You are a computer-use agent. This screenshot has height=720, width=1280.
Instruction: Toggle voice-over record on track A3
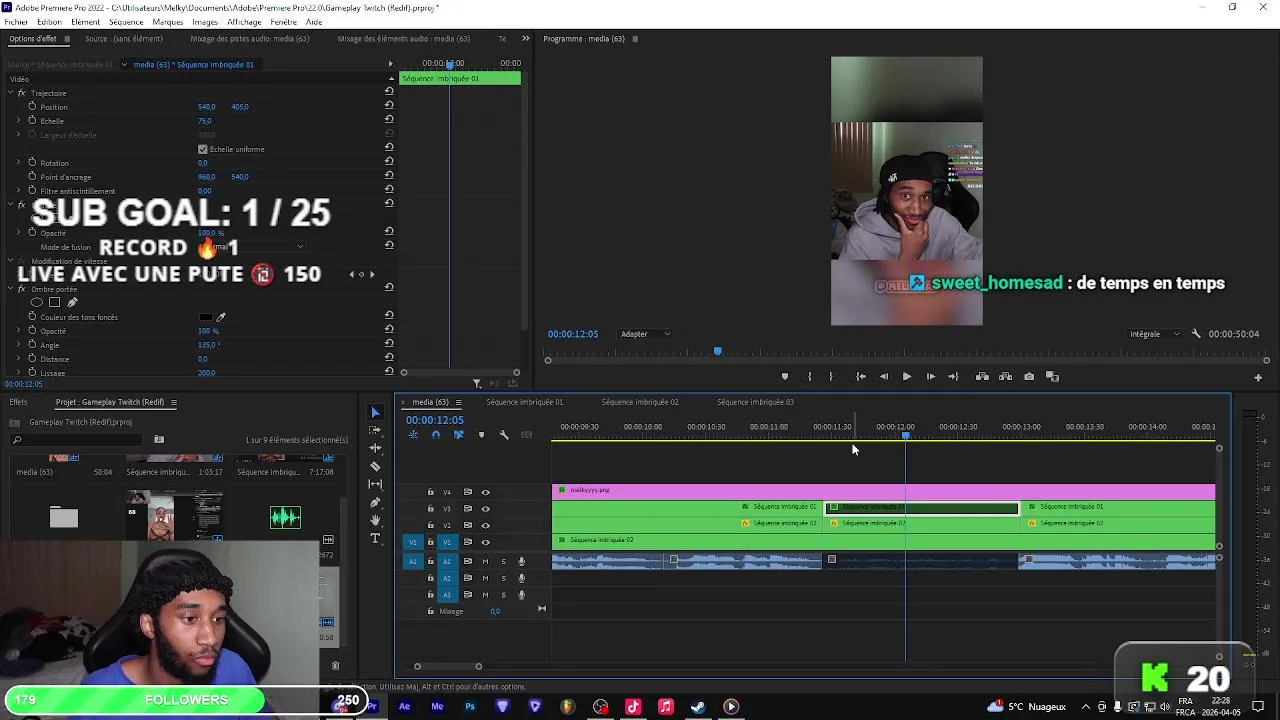point(521,595)
